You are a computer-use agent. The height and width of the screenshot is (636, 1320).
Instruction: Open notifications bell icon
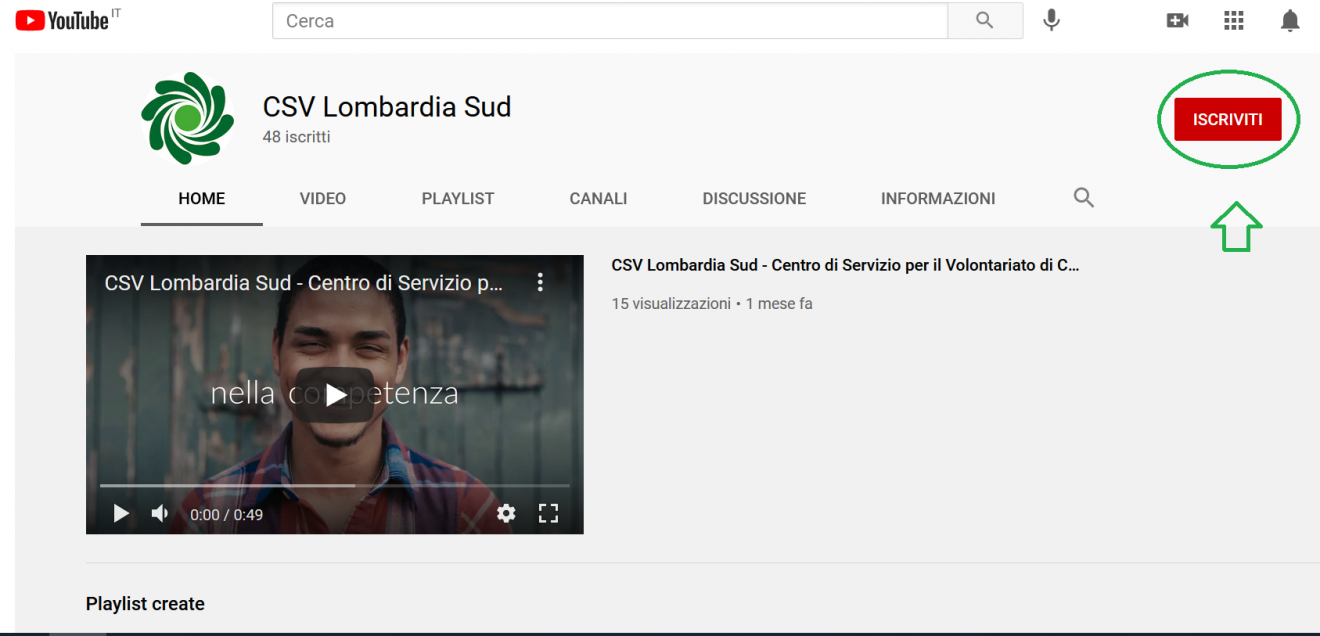coord(1291,21)
